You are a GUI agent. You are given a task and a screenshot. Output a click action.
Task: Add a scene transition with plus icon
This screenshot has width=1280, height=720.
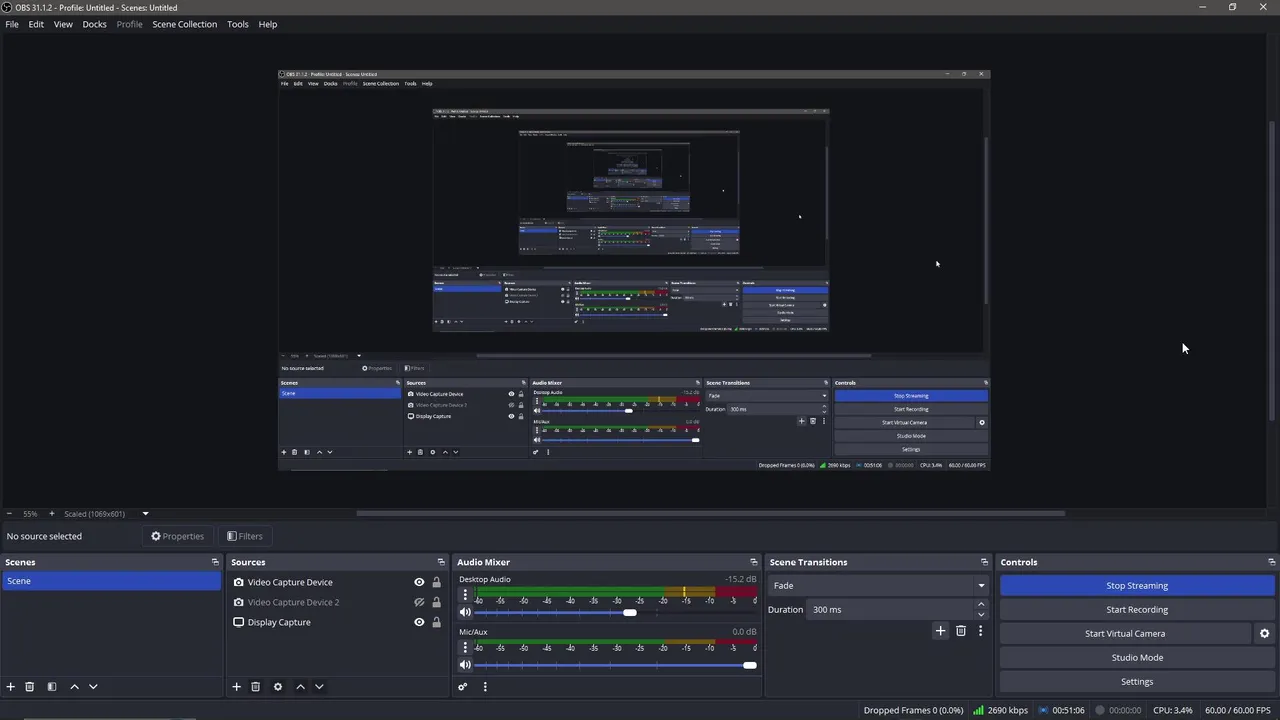(x=940, y=631)
